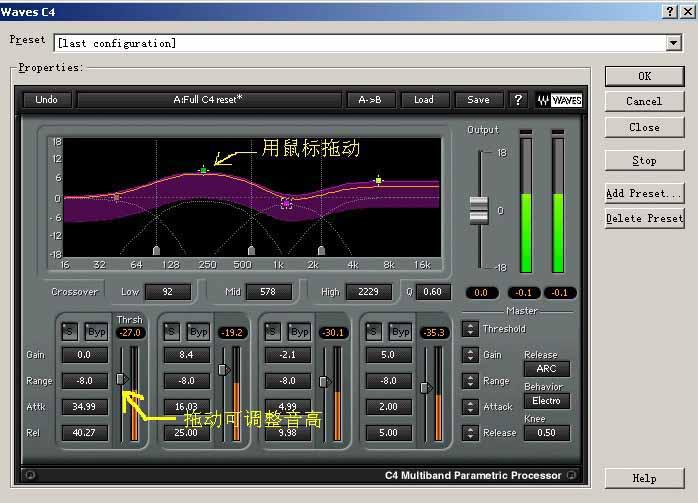Click the Save menu in the plugin toolbar
698x503 pixels.
[478, 100]
